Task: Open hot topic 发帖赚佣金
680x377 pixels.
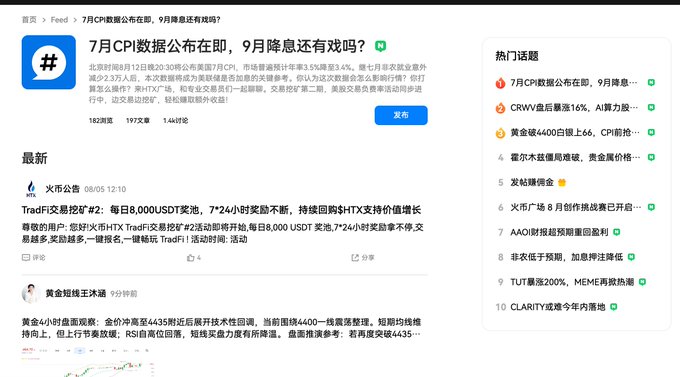Action: (532, 182)
